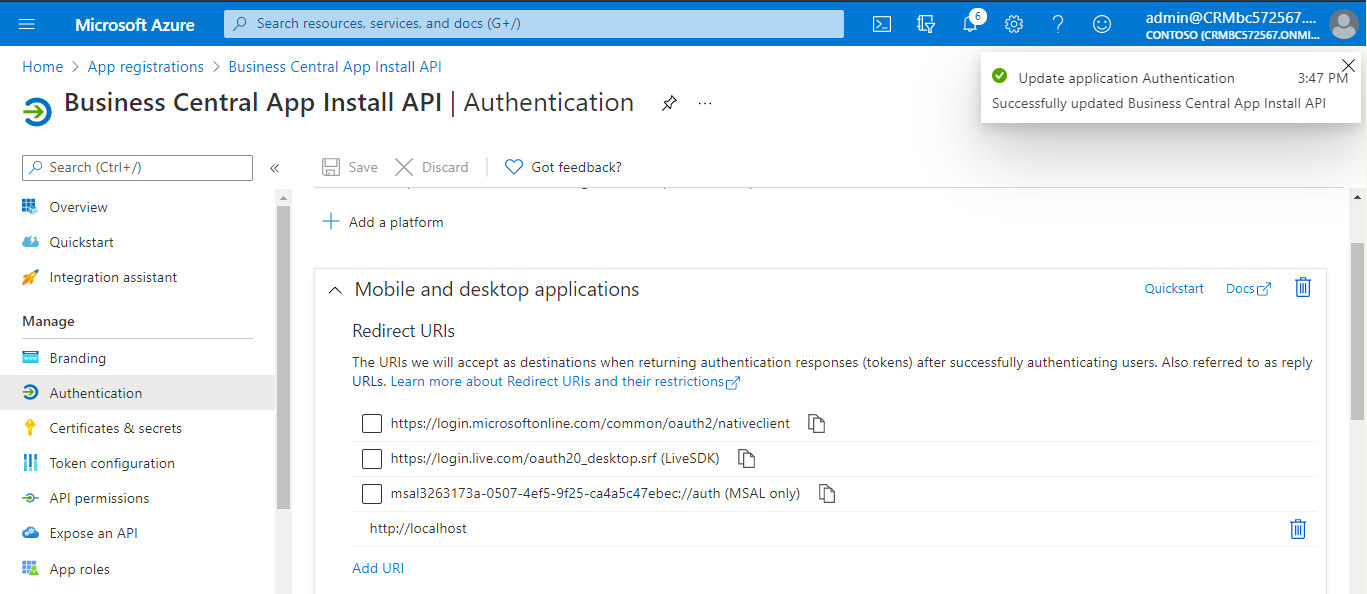Check the LiveSDK redirect URI checkbox

point(371,458)
